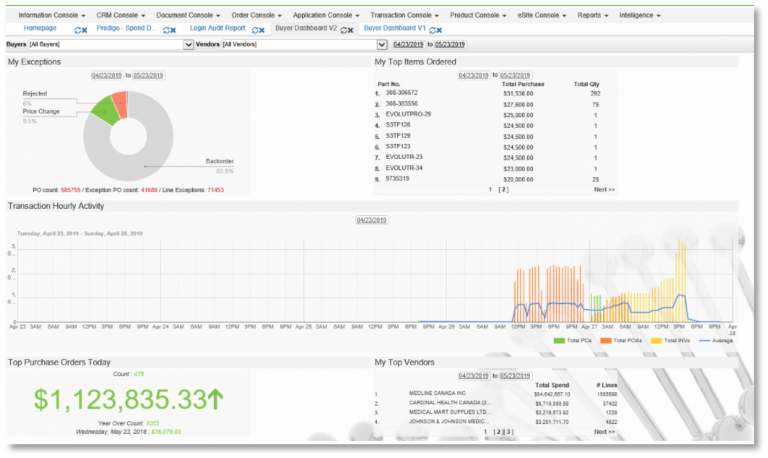This screenshot has height=458, width=768.
Task: Close the Homepage tab
Action: 85,30
